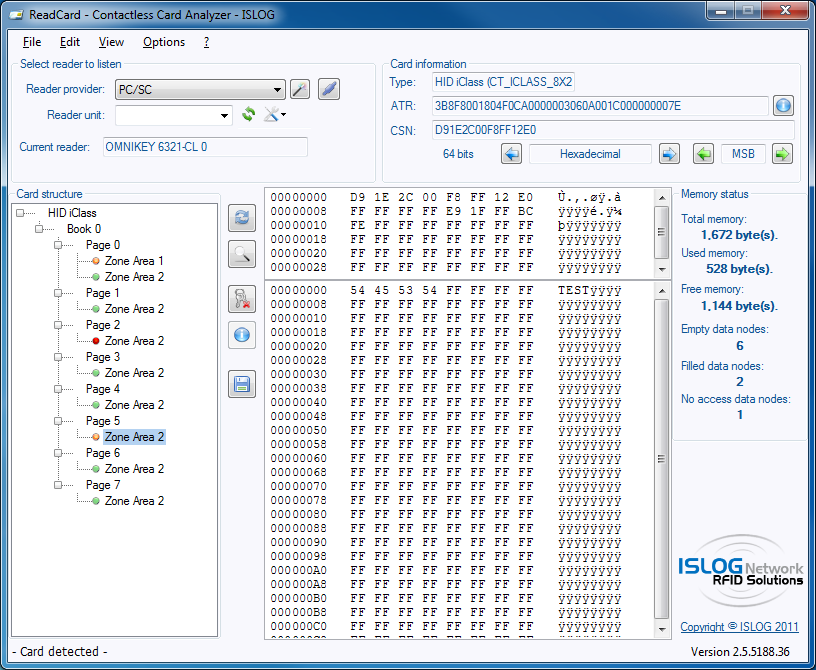
Task: Click the MSB byte order button
Action: tap(743, 154)
